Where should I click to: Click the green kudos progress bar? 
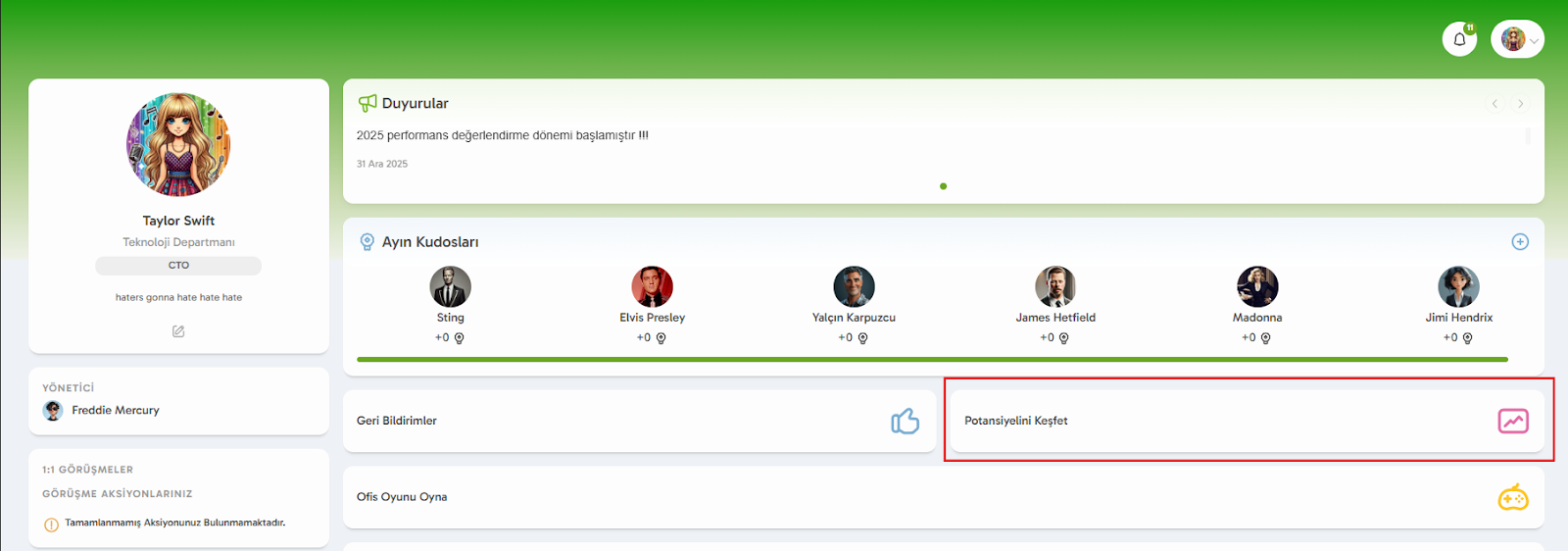click(931, 360)
